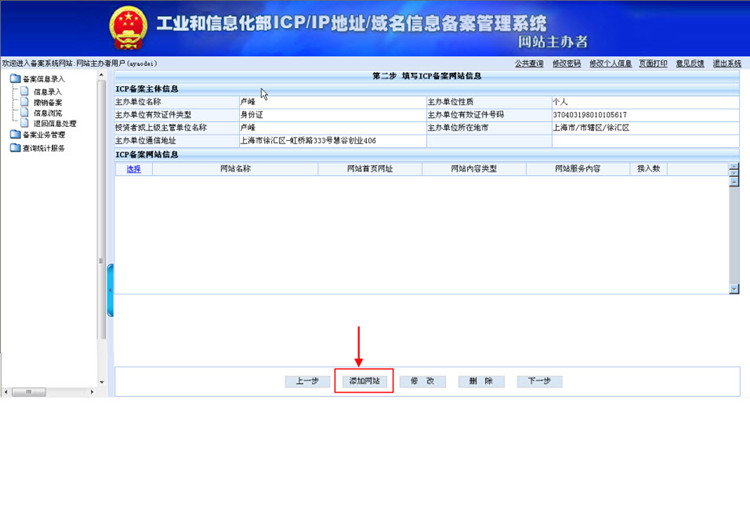Click the 备案信息录入 folder icon
750x510 pixels.
coord(15,79)
